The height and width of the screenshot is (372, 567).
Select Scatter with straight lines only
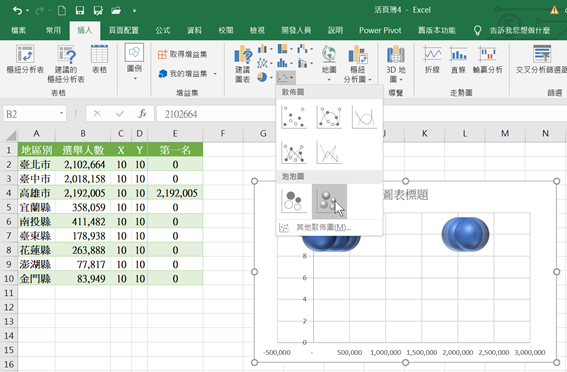point(329,152)
